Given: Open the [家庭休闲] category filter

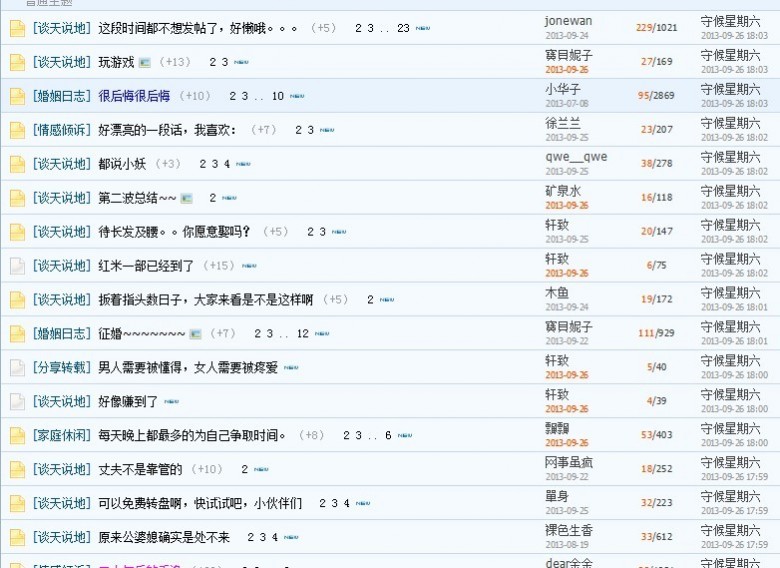Looking at the screenshot, I should coord(62,436).
